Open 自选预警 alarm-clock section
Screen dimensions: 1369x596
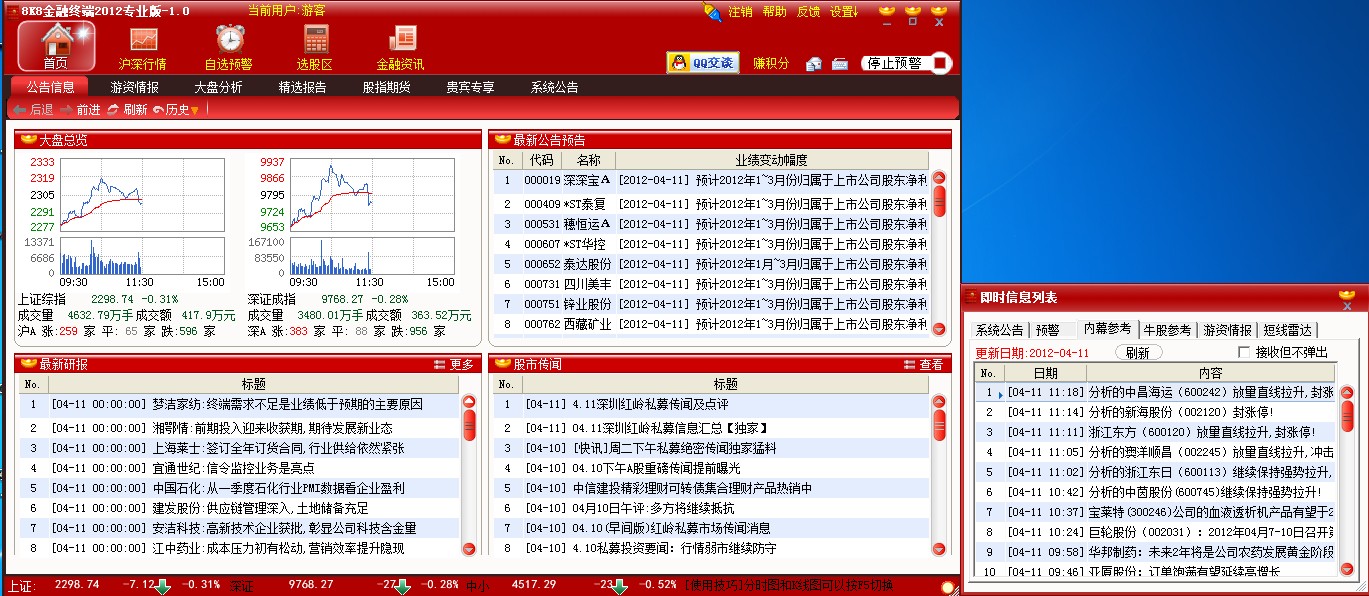(x=229, y=47)
